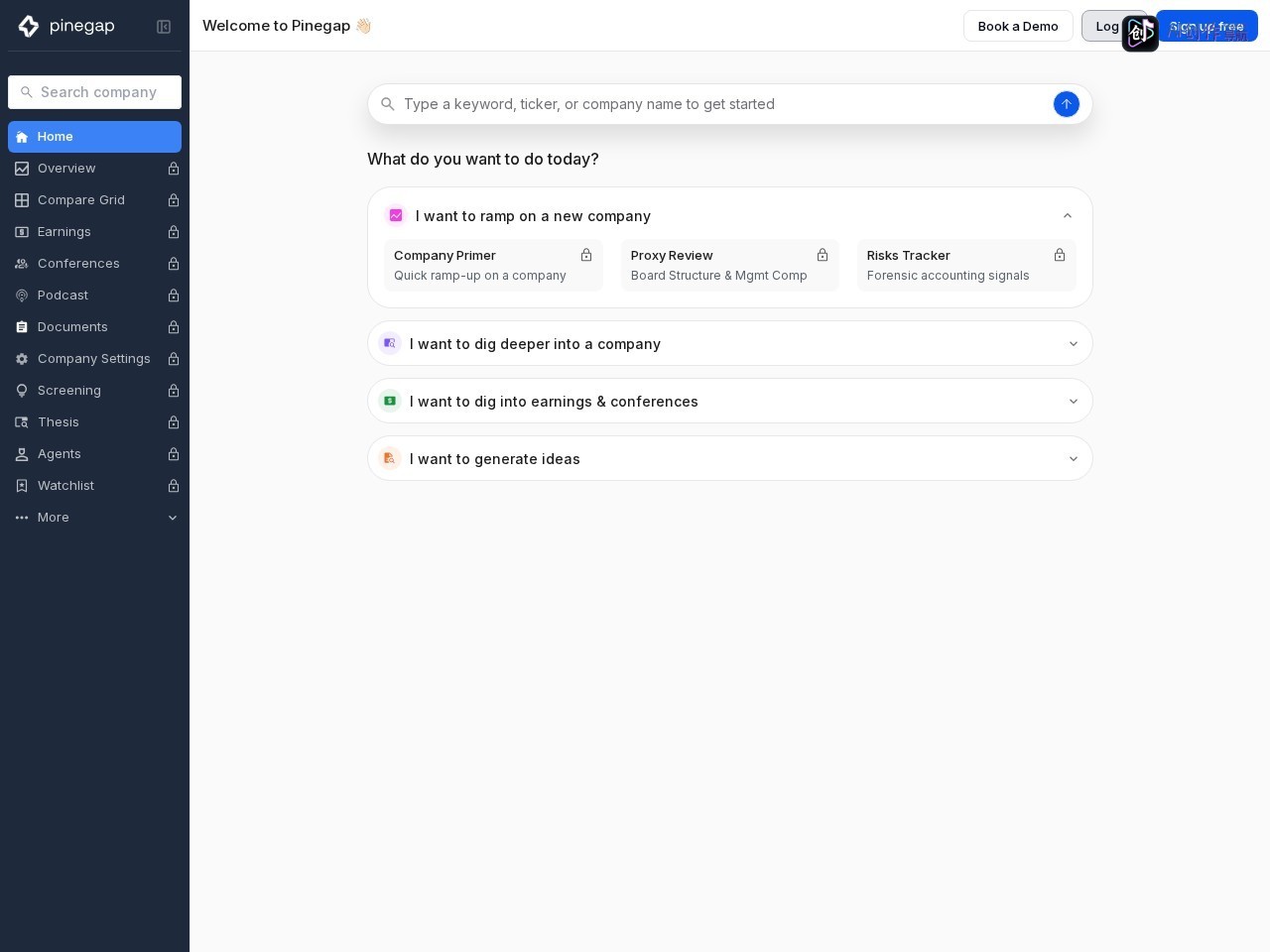Viewport: 1270px width, 952px height.
Task: Click the lock icon beside Overview
Action: click(x=174, y=169)
